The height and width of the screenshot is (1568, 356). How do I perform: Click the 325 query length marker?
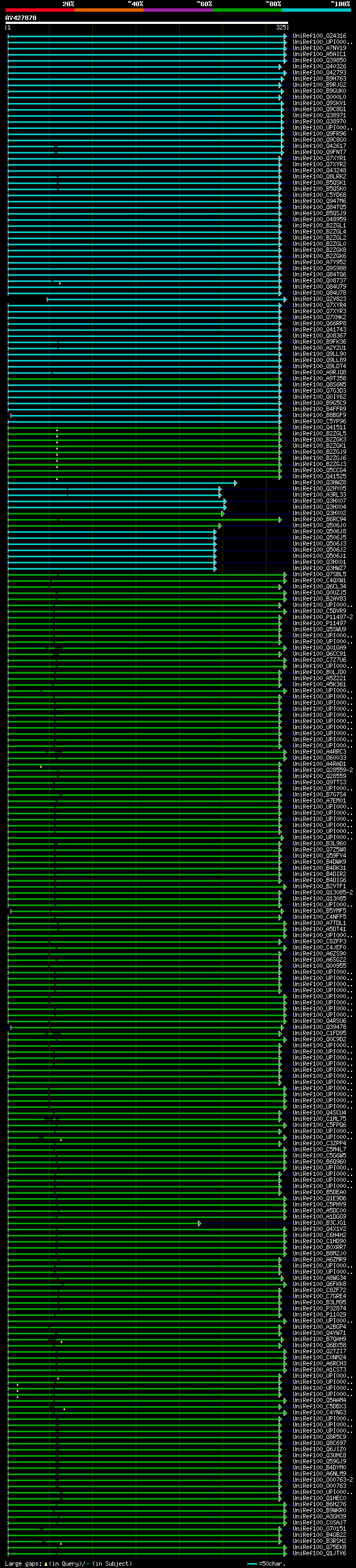[x=281, y=27]
